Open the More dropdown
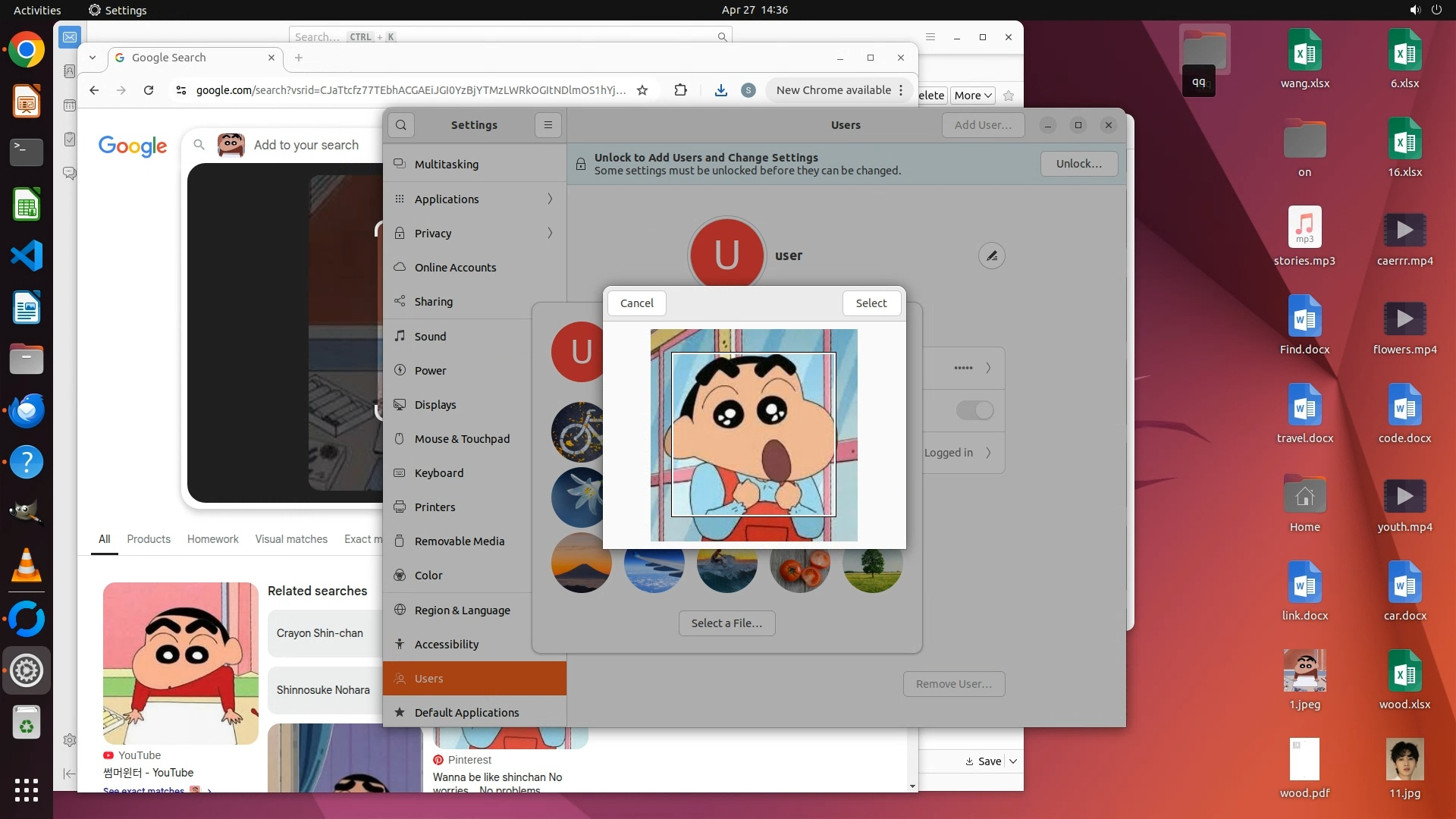The image size is (1456, 819). tap(973, 96)
